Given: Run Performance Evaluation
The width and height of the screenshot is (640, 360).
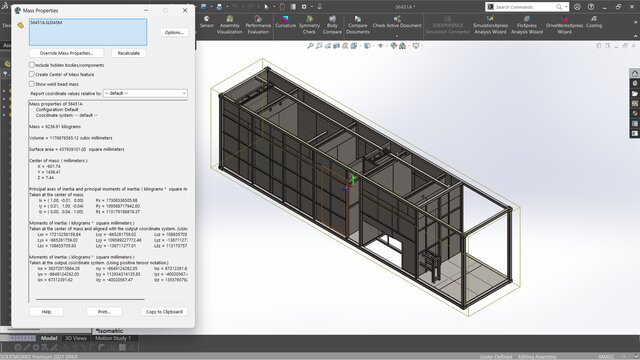Looking at the screenshot, I should (x=258, y=25).
